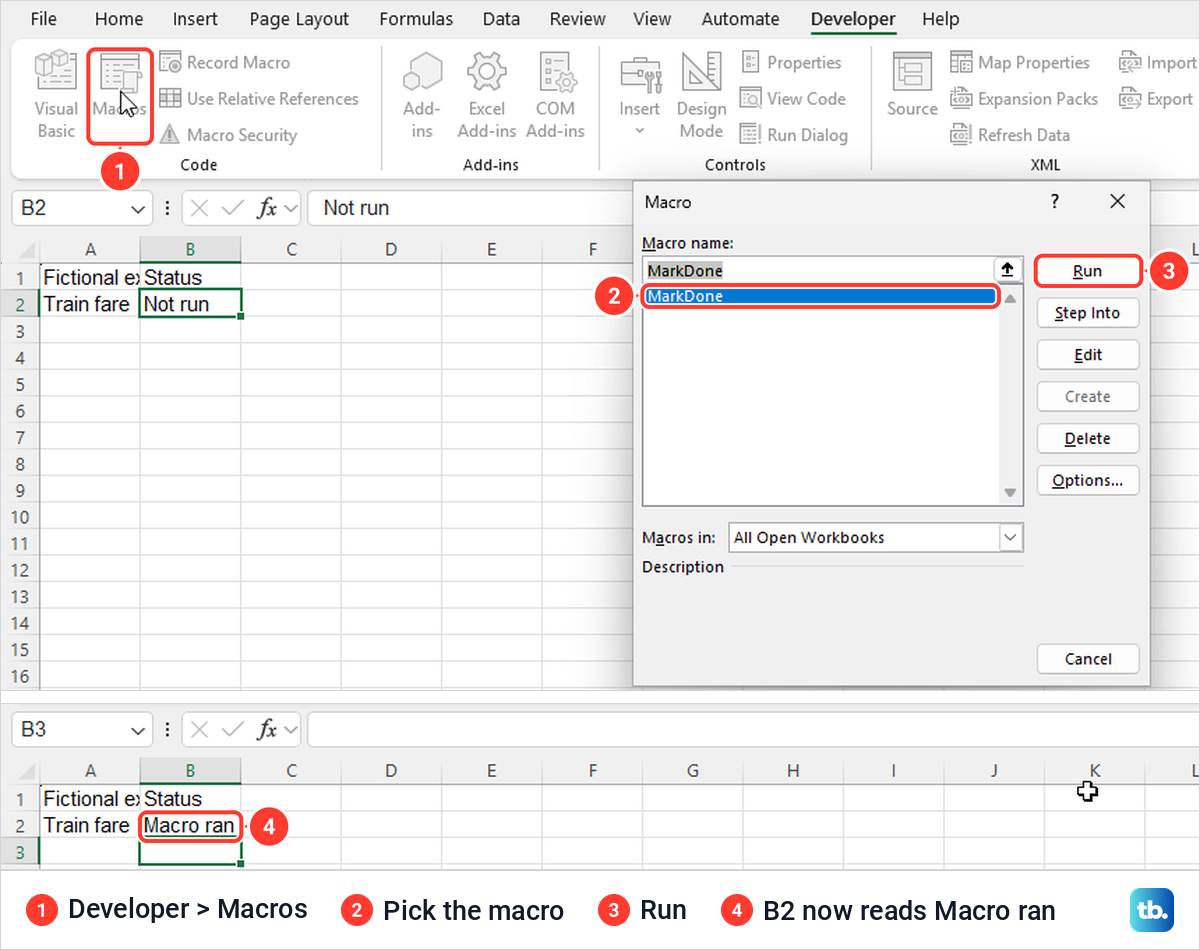Switch to the Page Layout tab
This screenshot has height=950, width=1200.
pyautogui.click(x=300, y=18)
